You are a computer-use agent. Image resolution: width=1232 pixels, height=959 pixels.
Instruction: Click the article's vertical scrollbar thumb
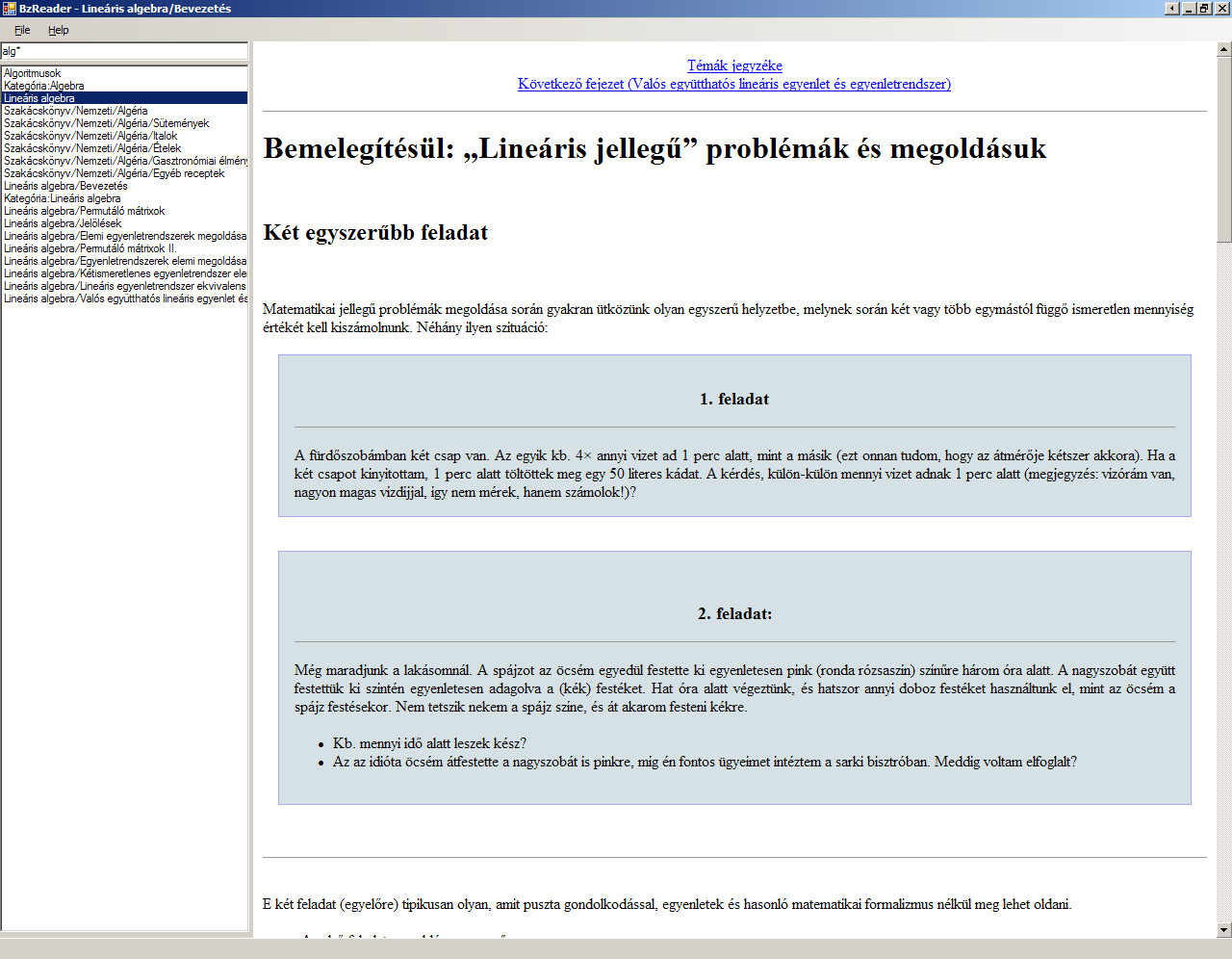[x=1224, y=148]
